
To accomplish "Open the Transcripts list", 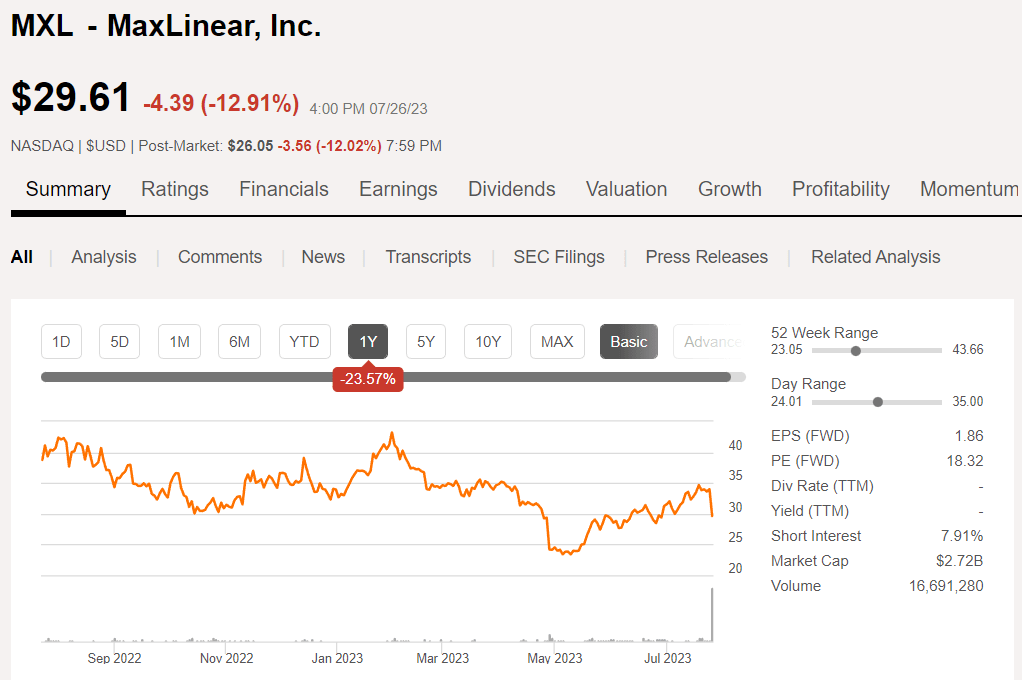I will click(428, 257).
